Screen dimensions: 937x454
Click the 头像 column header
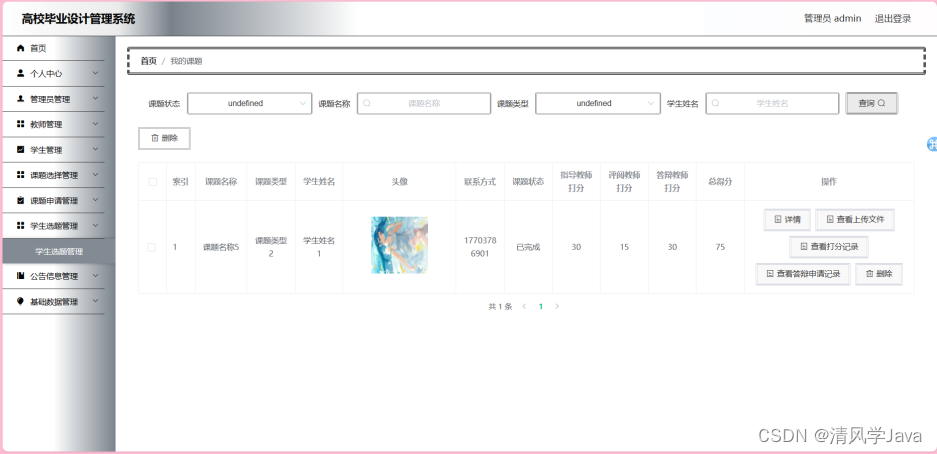tap(399, 182)
